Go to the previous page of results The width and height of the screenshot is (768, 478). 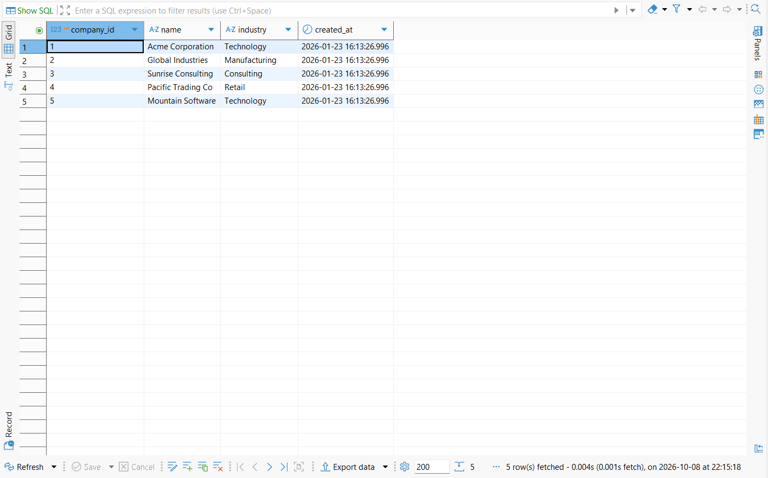pyautogui.click(x=255, y=467)
